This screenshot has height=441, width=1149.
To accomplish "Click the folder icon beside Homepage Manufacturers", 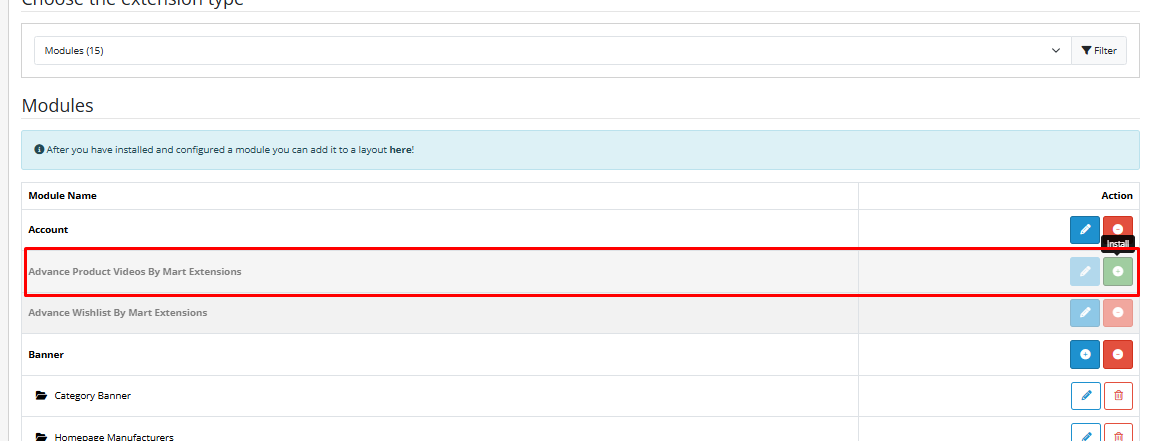I will [41, 436].
